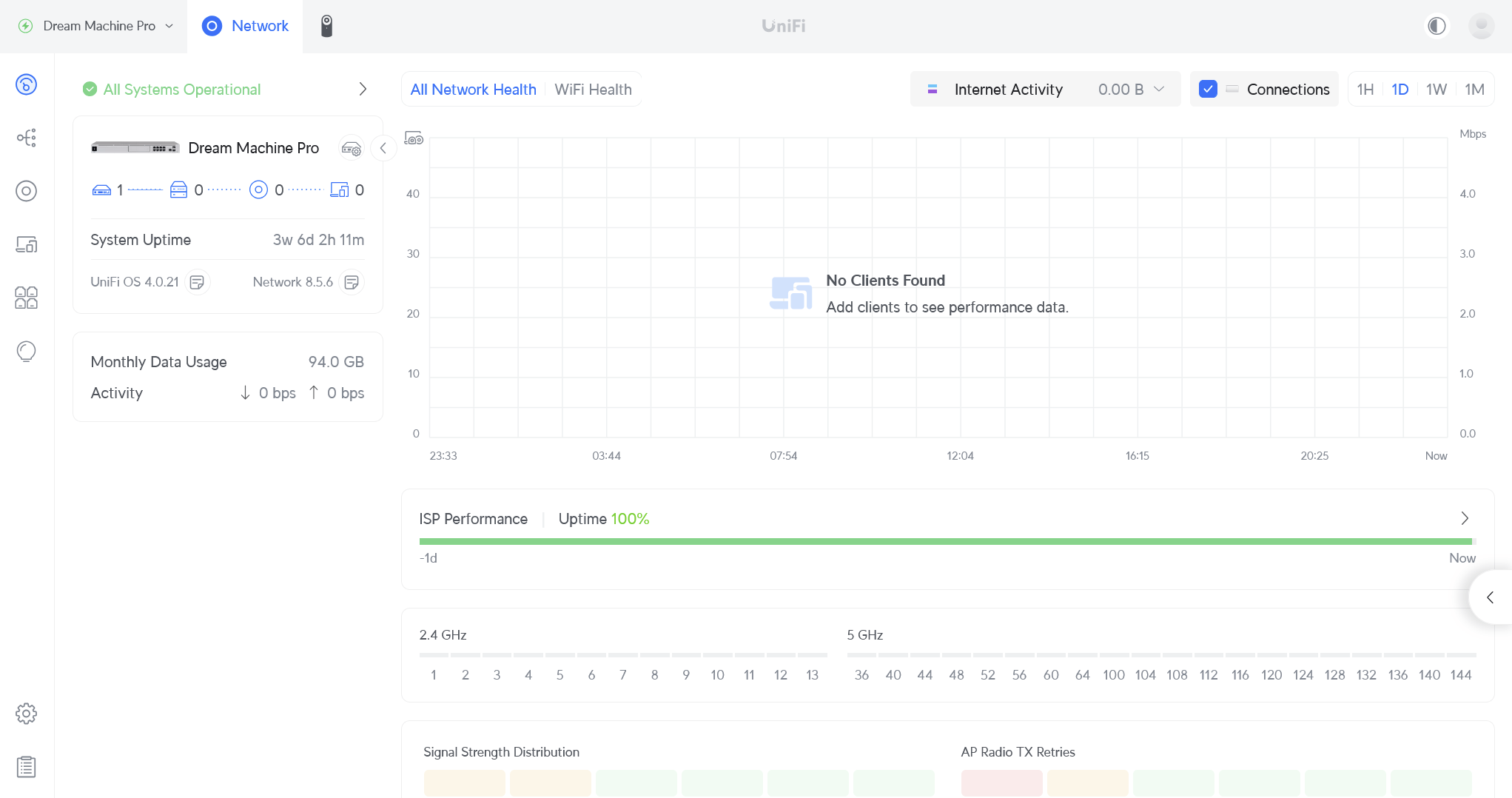This screenshot has height=798, width=1512.
Task: Click the ISP uptime green bar
Action: click(x=946, y=542)
